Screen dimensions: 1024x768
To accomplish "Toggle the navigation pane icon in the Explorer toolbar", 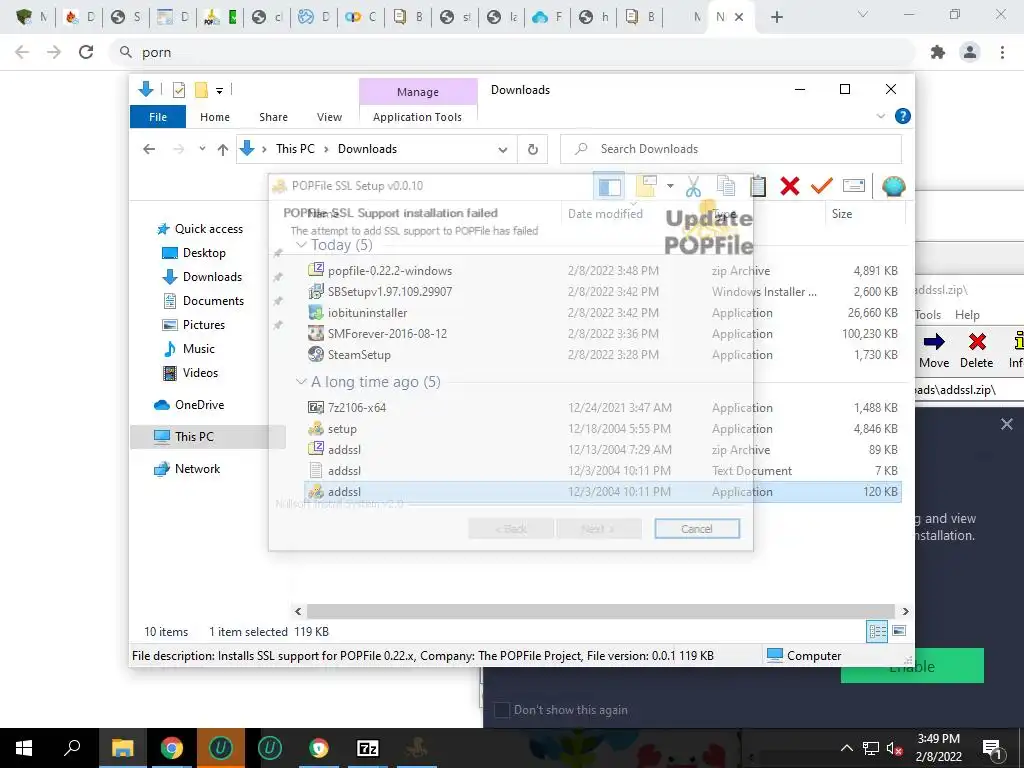I will point(609,187).
